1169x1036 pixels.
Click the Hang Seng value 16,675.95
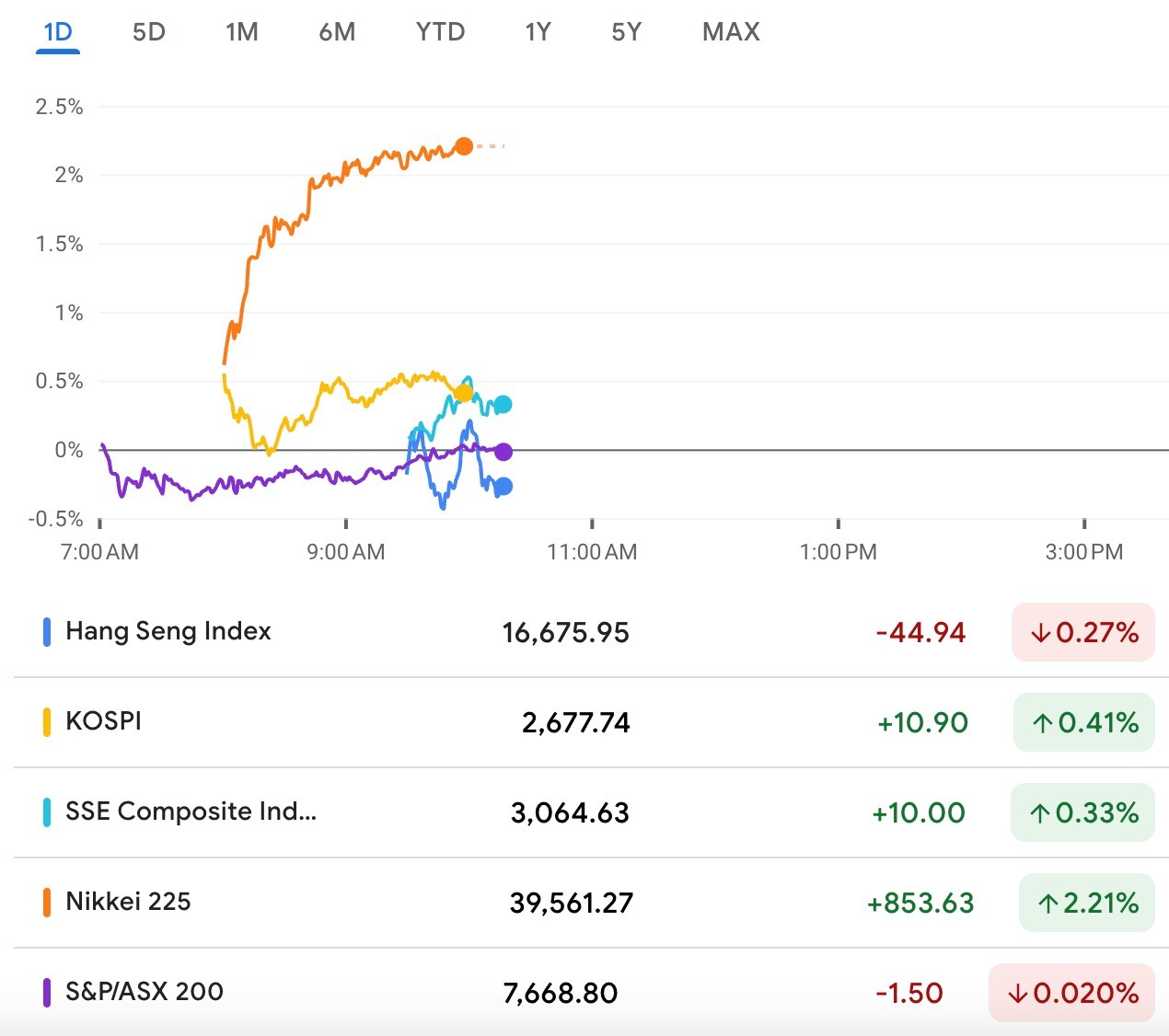pyautogui.click(x=566, y=633)
